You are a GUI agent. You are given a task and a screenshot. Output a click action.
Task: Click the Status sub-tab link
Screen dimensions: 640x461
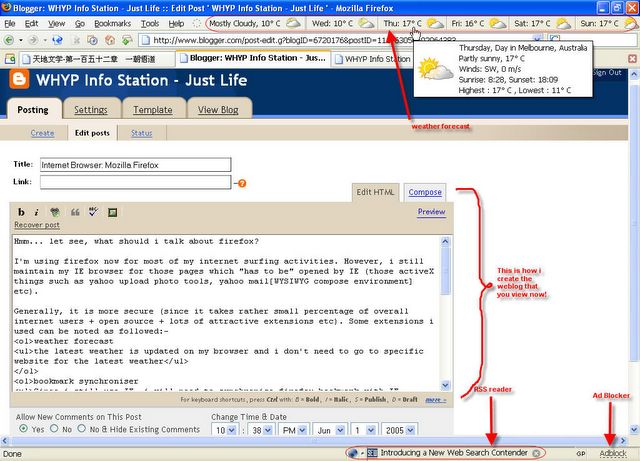click(x=141, y=133)
